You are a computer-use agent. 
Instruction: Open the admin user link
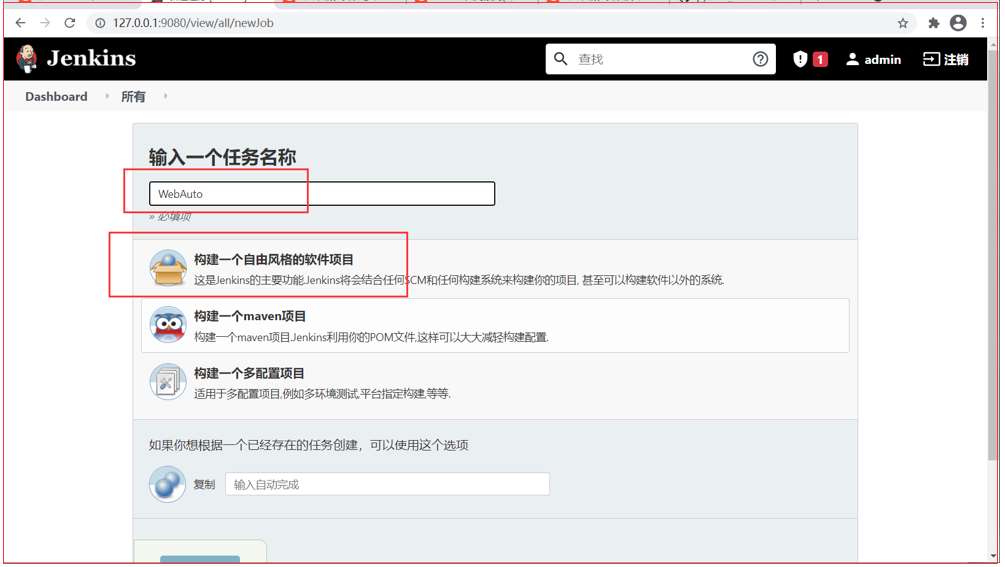pyautogui.click(x=873, y=60)
